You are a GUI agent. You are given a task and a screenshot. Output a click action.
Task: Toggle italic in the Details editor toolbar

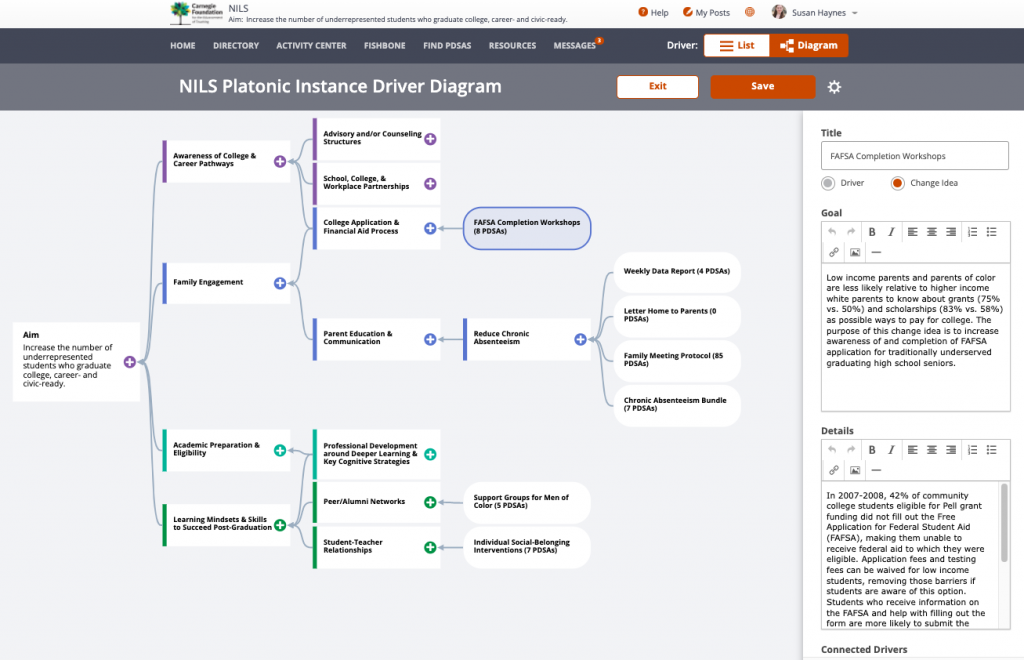tap(891, 450)
